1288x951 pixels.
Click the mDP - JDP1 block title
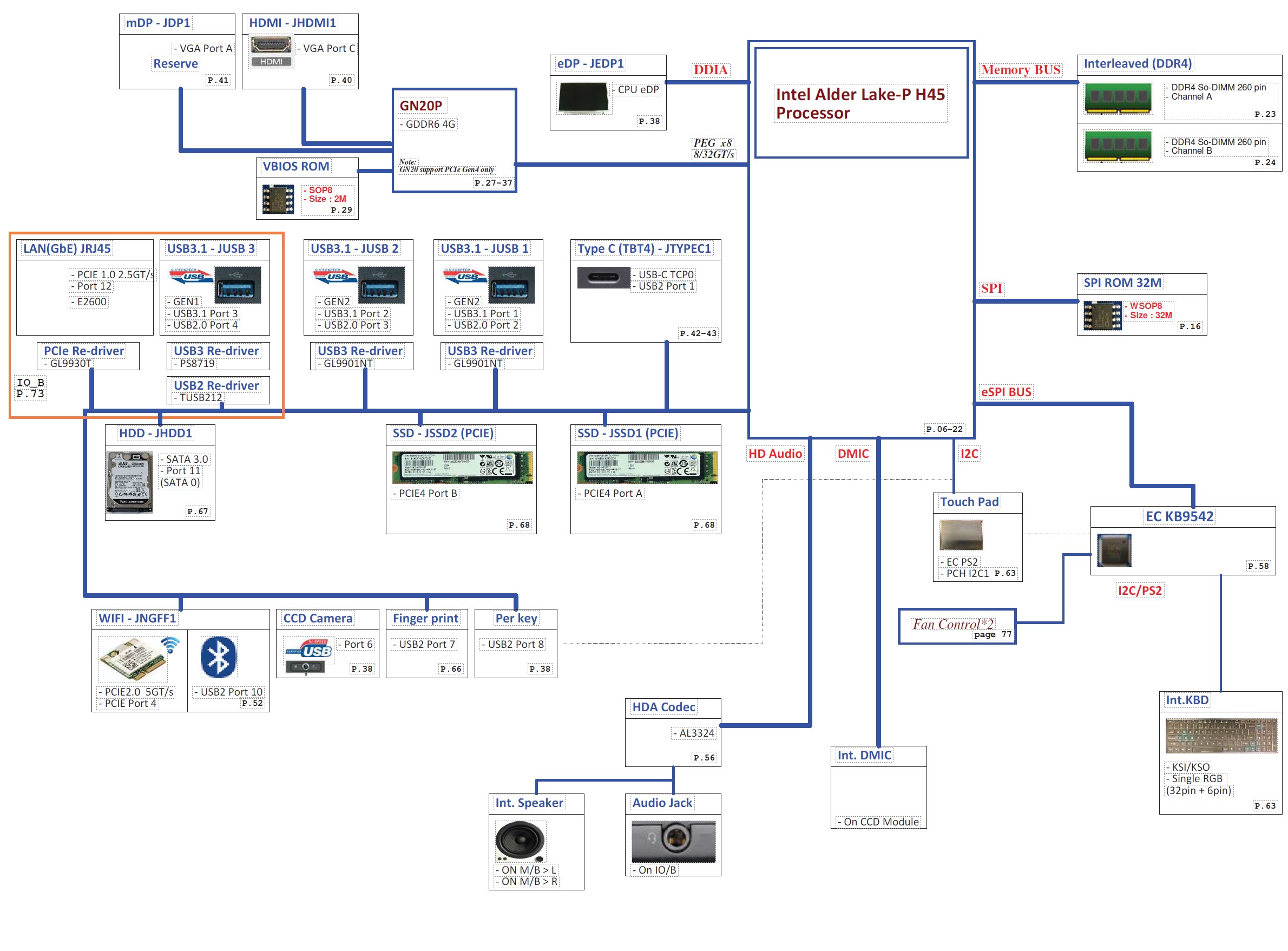[158, 23]
